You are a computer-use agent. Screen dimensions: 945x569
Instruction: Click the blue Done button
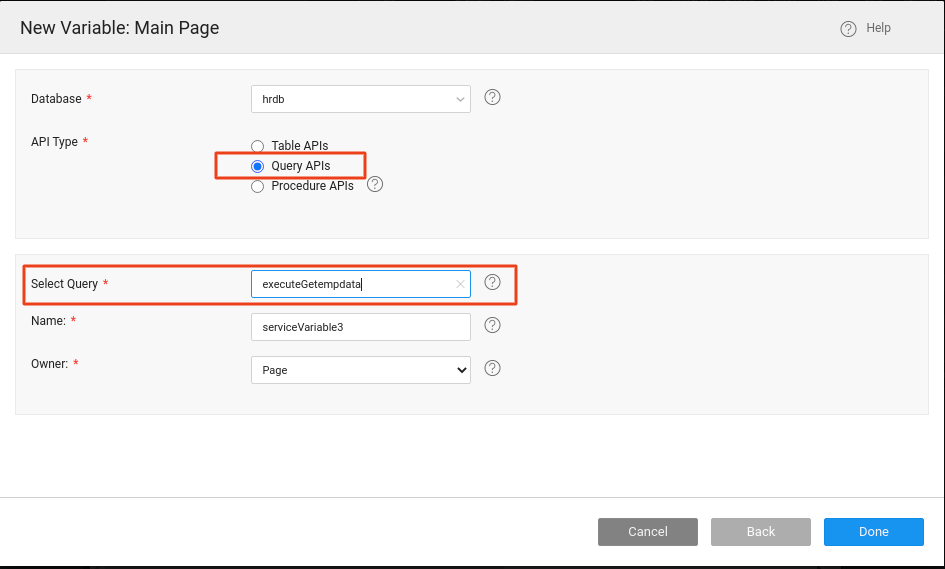tap(873, 532)
